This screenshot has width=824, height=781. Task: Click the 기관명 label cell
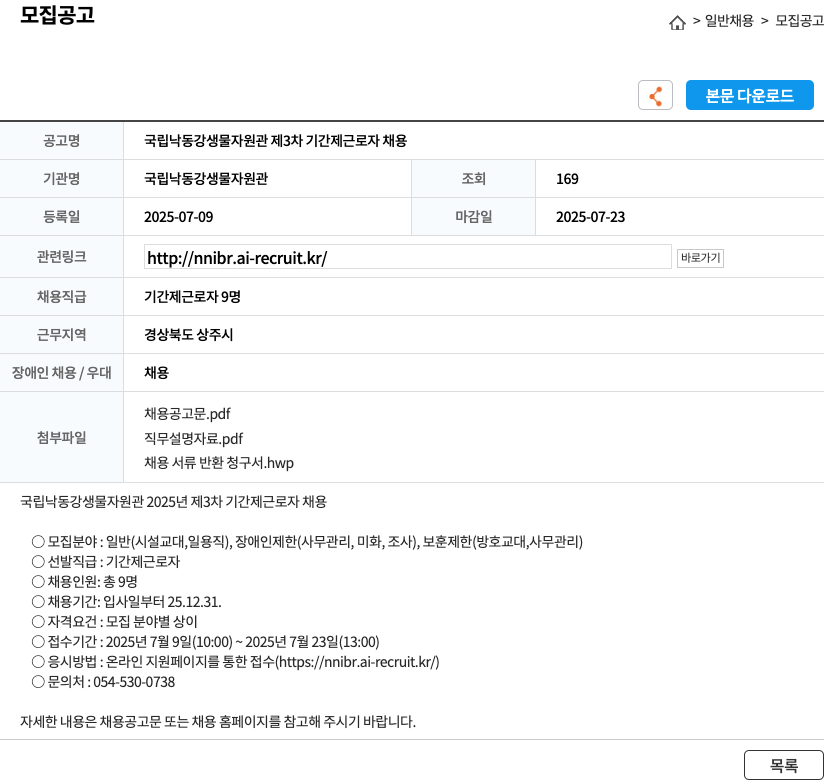tap(61, 179)
